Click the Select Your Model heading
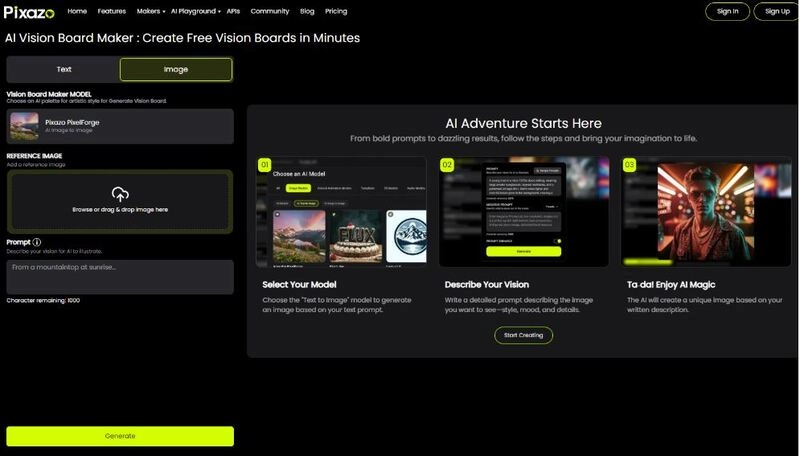 299,285
